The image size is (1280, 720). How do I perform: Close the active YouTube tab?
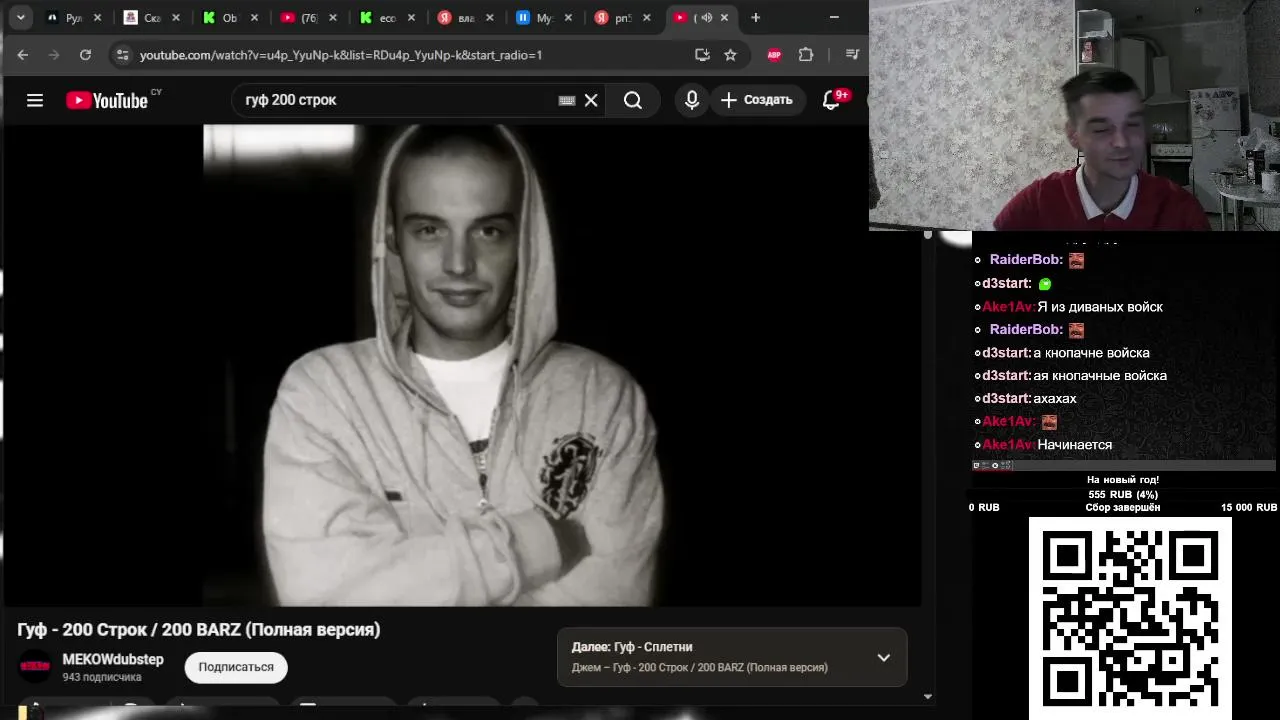pyautogui.click(x=723, y=18)
